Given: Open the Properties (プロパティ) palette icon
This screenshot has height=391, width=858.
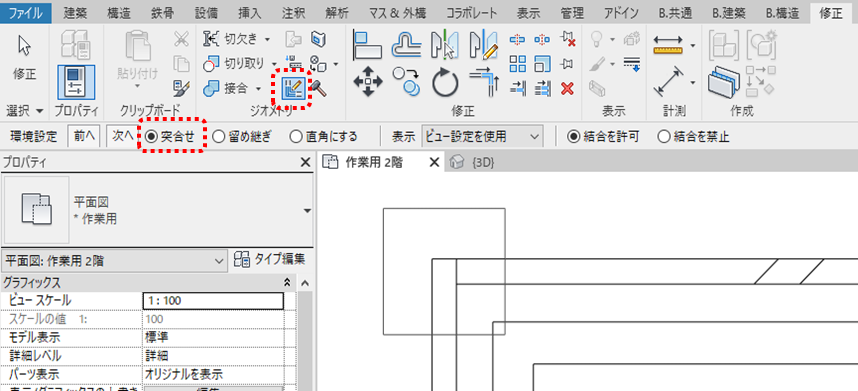Looking at the screenshot, I should (76, 82).
